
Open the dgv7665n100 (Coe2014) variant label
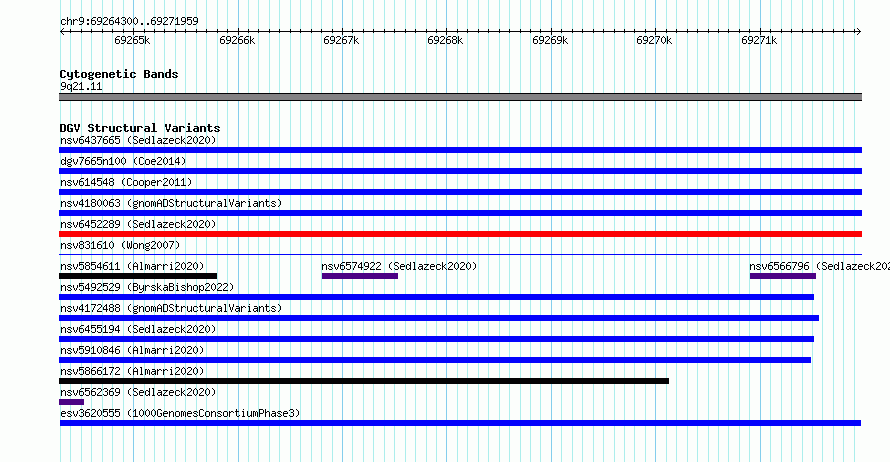(123, 161)
